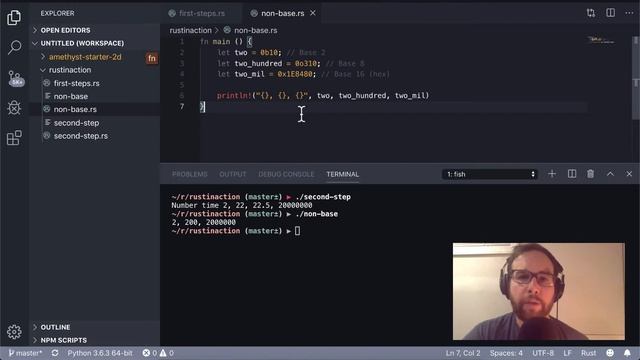The height and width of the screenshot is (360, 640).
Task: Switch to the Debug Console tab
Action: [x=287, y=174]
